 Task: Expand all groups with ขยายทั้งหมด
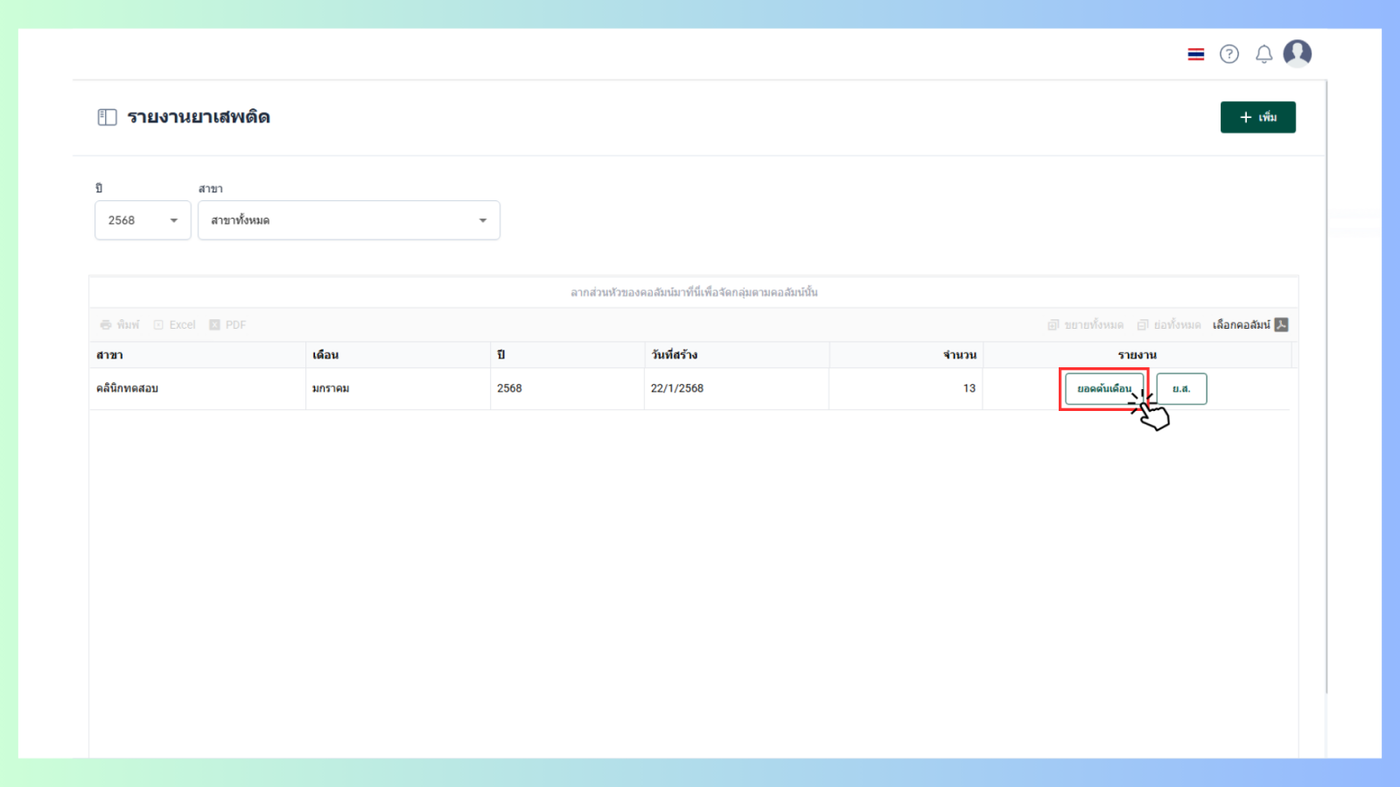pos(1085,325)
